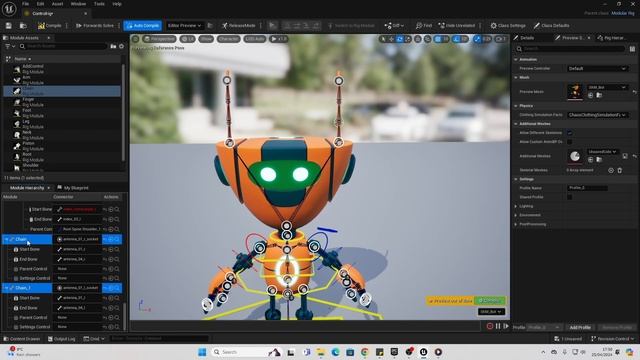Switch to the My Blueprint tab
Image resolution: width=640 pixels, height=360 pixels.
pyautogui.click(x=73, y=188)
